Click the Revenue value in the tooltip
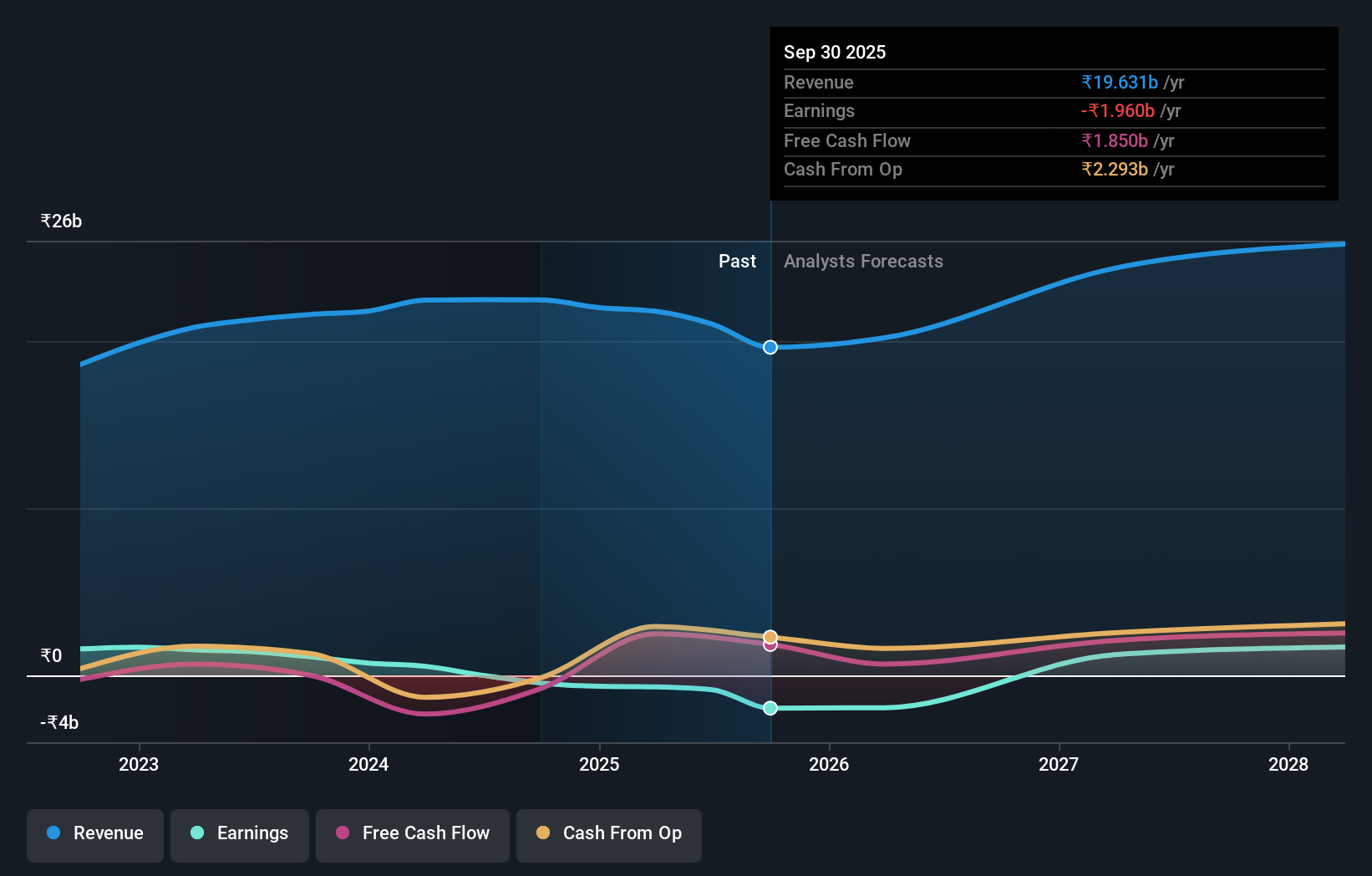Viewport: 1372px width, 876px height. [x=1120, y=82]
